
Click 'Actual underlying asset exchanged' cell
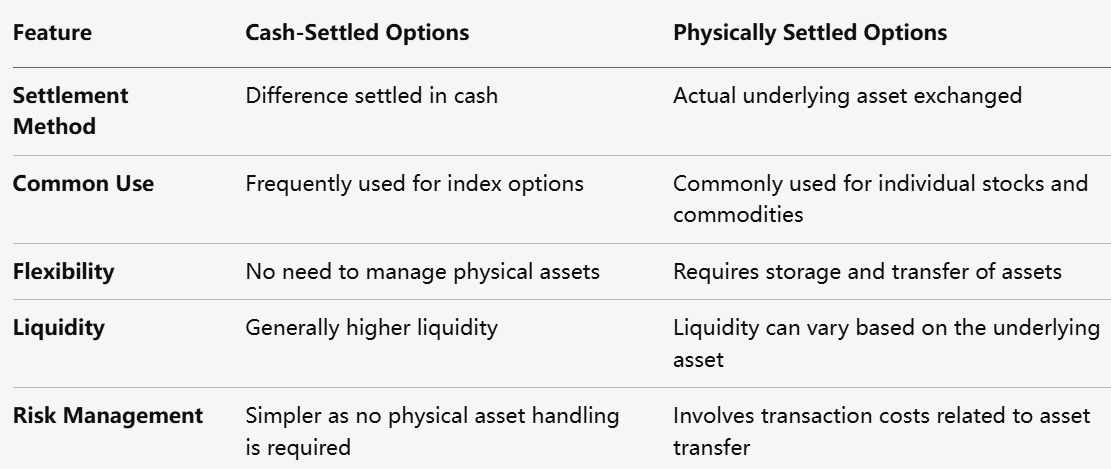pyautogui.click(x=848, y=96)
